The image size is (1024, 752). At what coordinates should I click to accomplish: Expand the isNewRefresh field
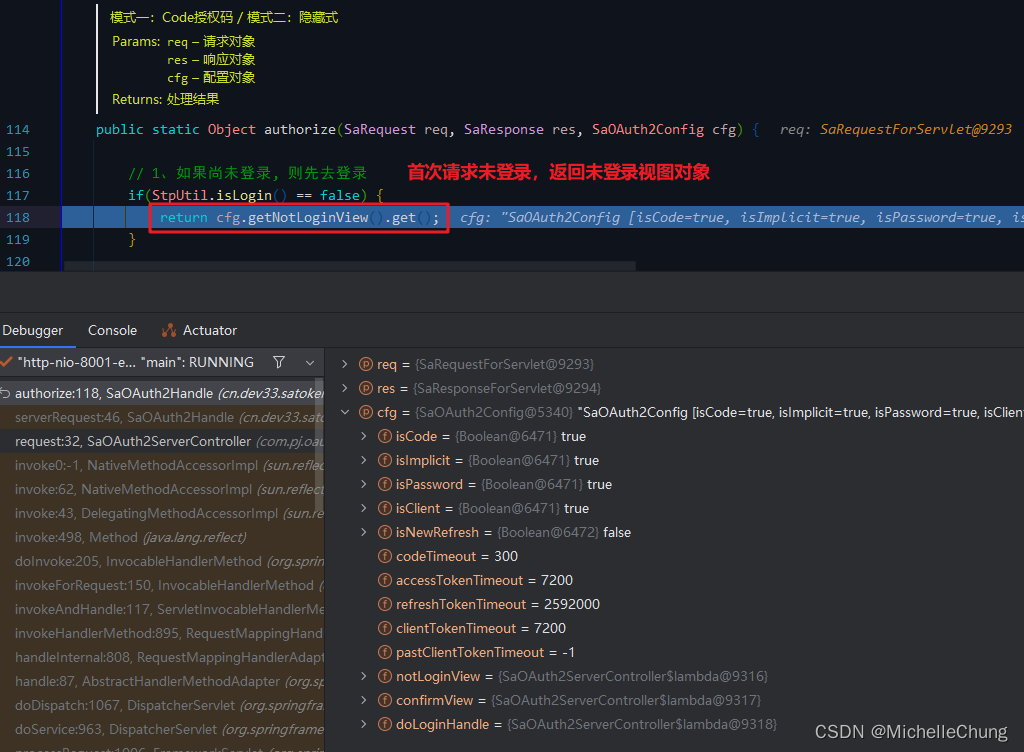tap(364, 532)
